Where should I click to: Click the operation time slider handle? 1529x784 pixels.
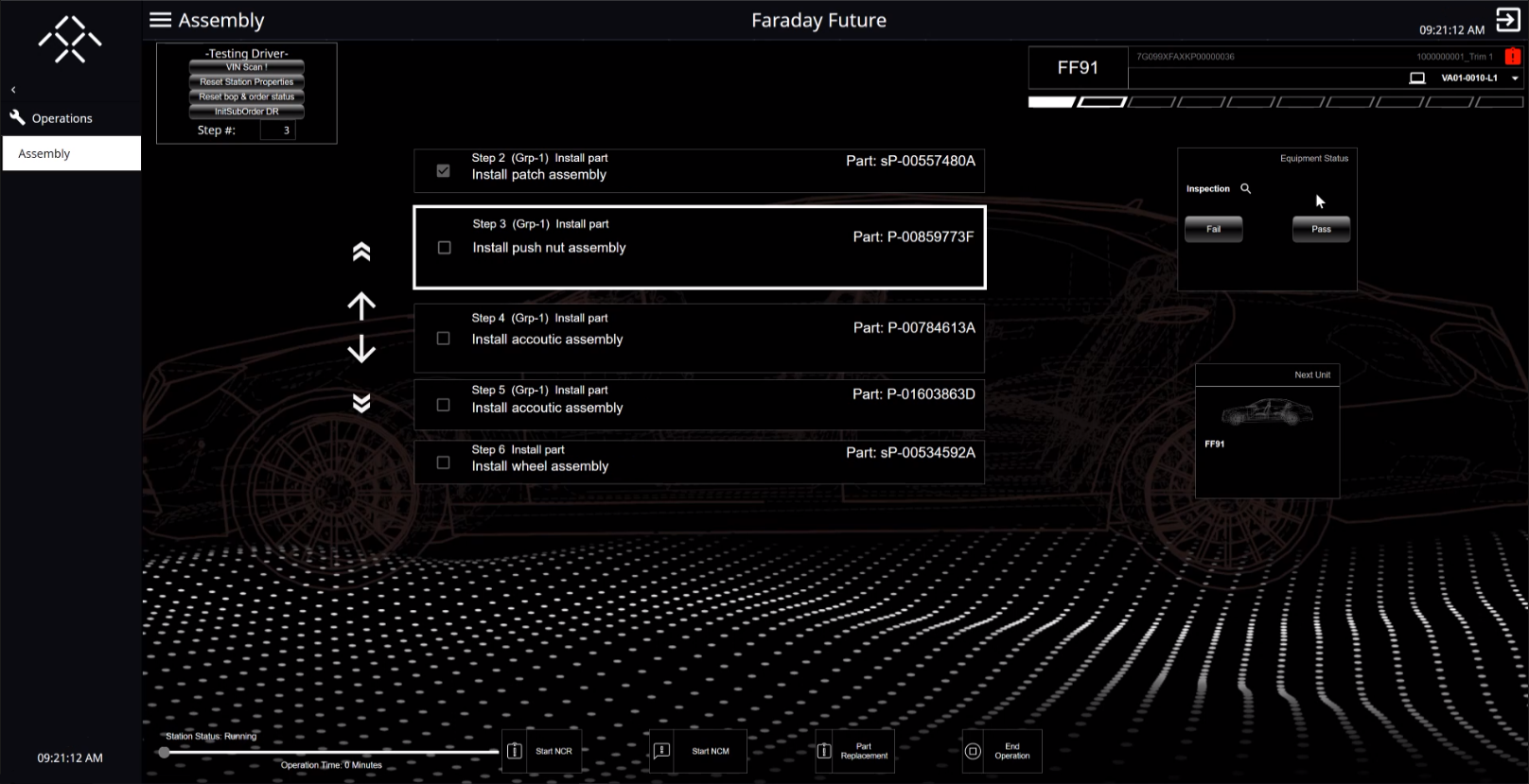coord(164,752)
